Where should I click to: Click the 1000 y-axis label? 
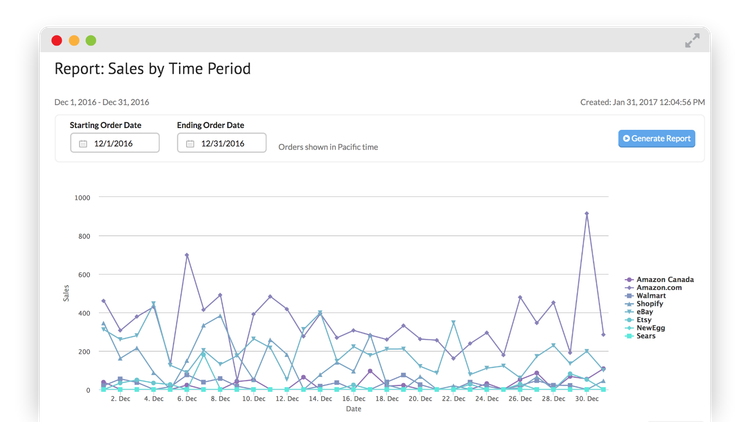(x=82, y=198)
